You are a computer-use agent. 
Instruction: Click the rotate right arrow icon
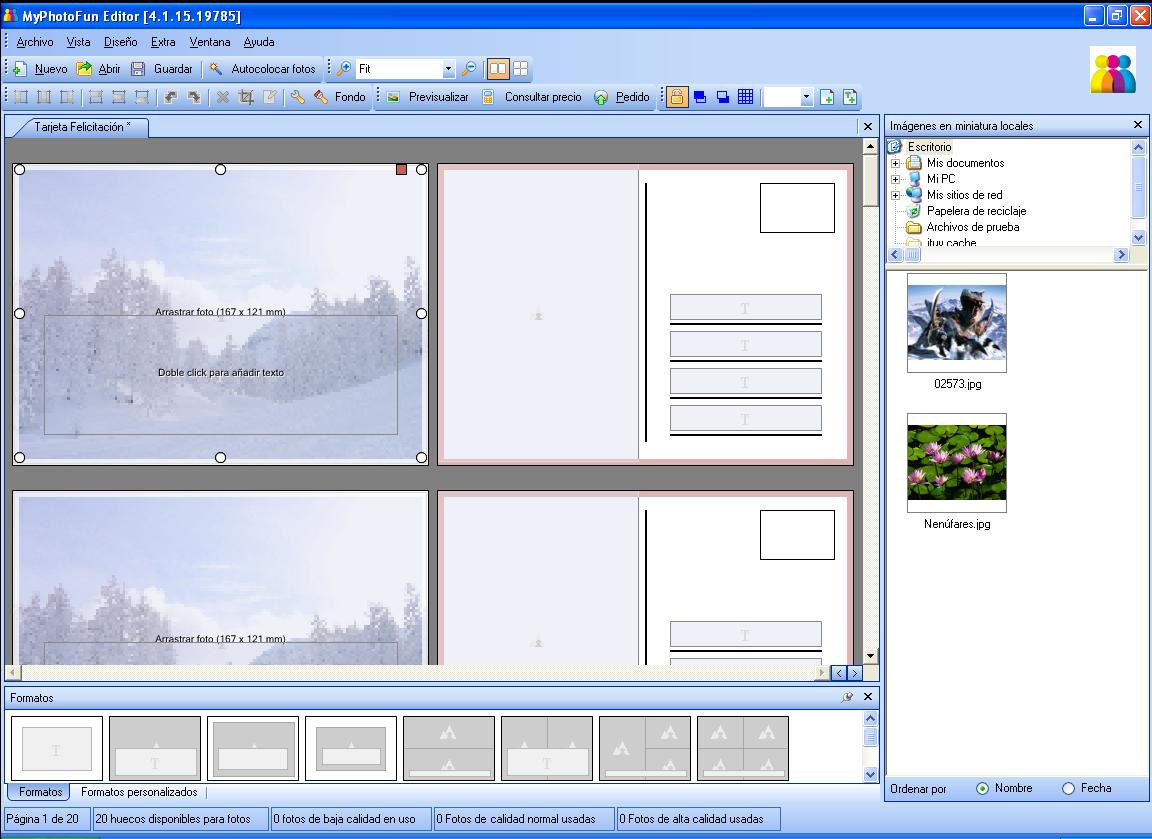point(194,97)
